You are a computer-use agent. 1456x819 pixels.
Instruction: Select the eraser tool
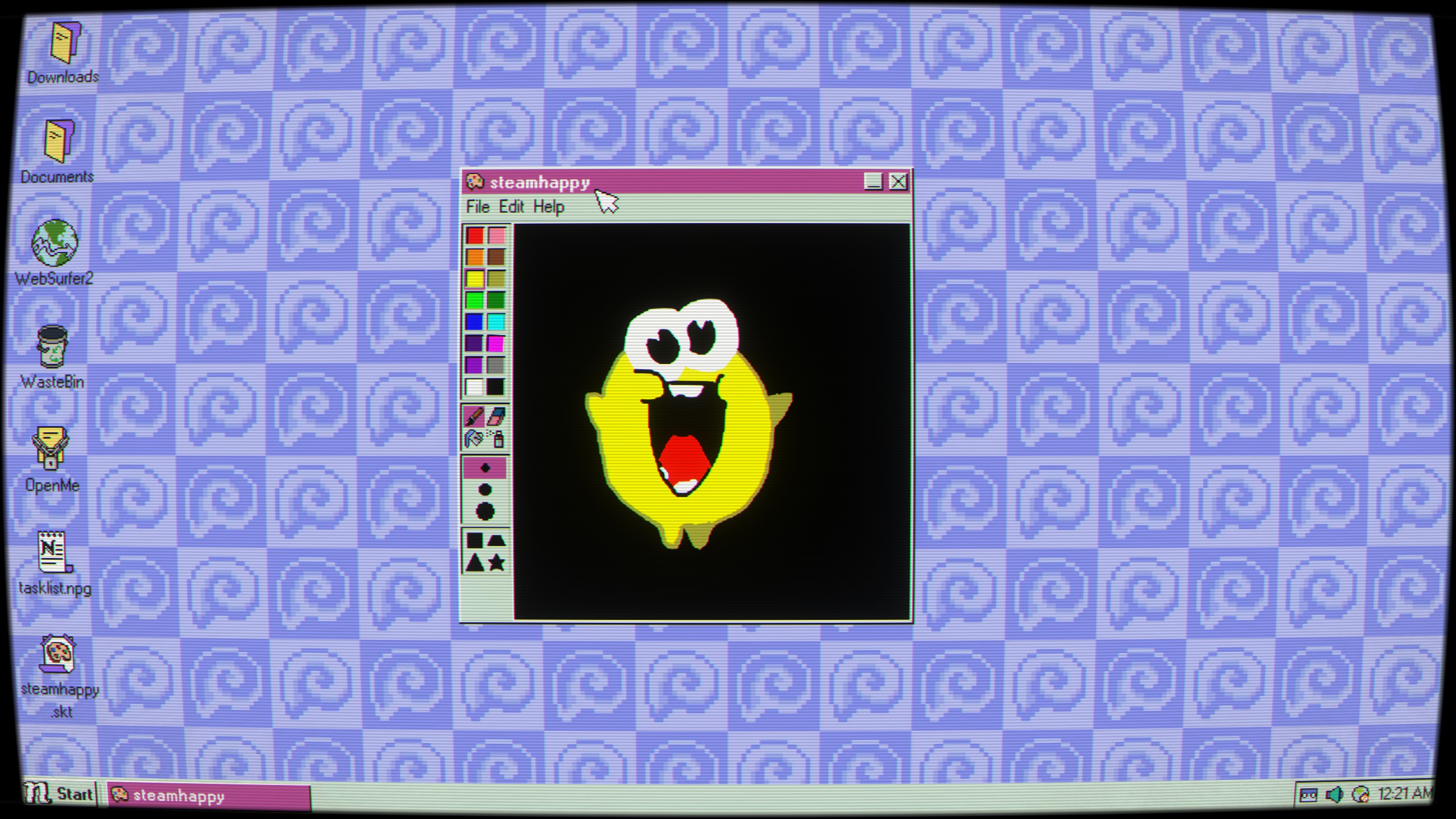point(496,416)
